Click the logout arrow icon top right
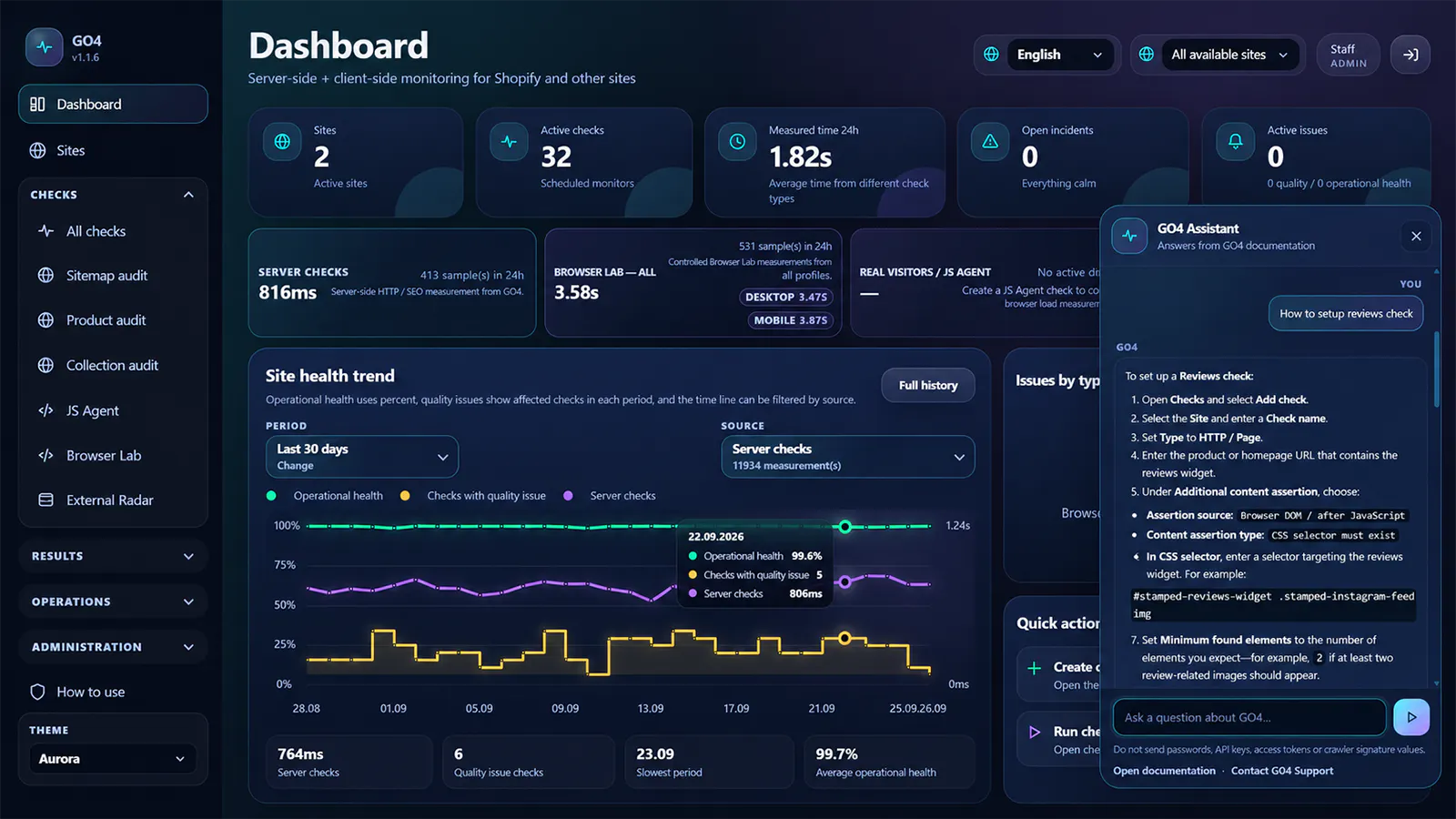Screen dimensions: 1456x819 coord(1410,55)
